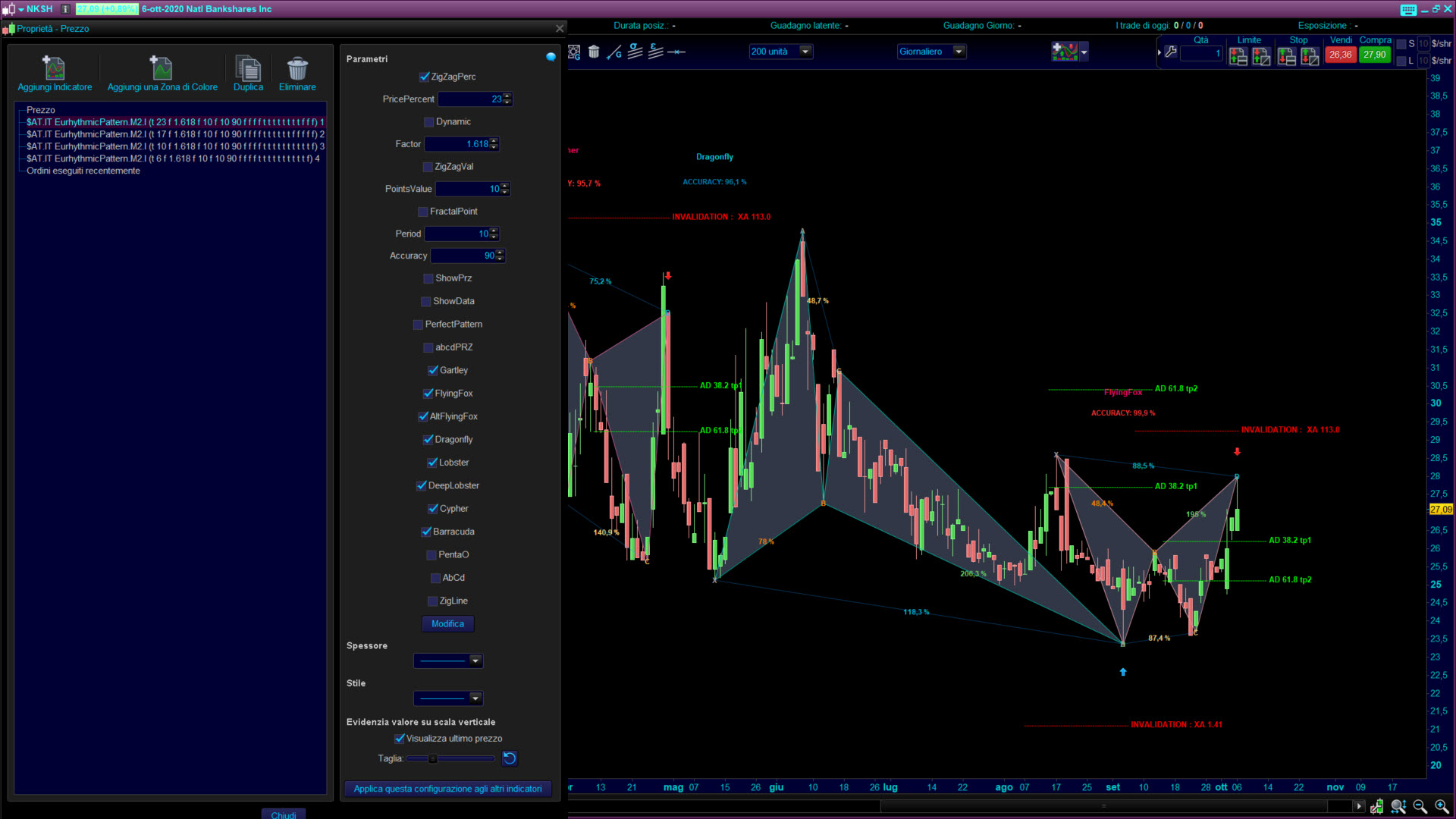The height and width of the screenshot is (819, 1456).
Task: Enable the ShowPrz checkbox
Action: click(x=428, y=278)
